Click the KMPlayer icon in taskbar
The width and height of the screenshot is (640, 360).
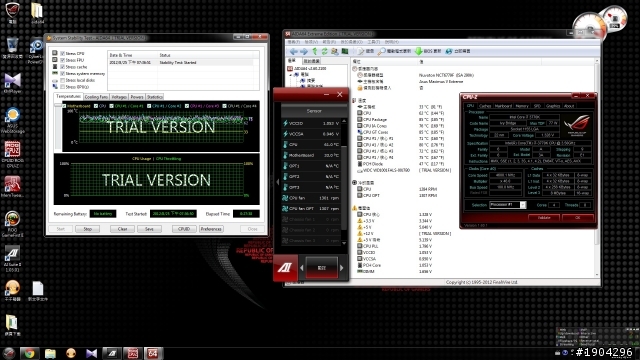[x=91, y=353]
